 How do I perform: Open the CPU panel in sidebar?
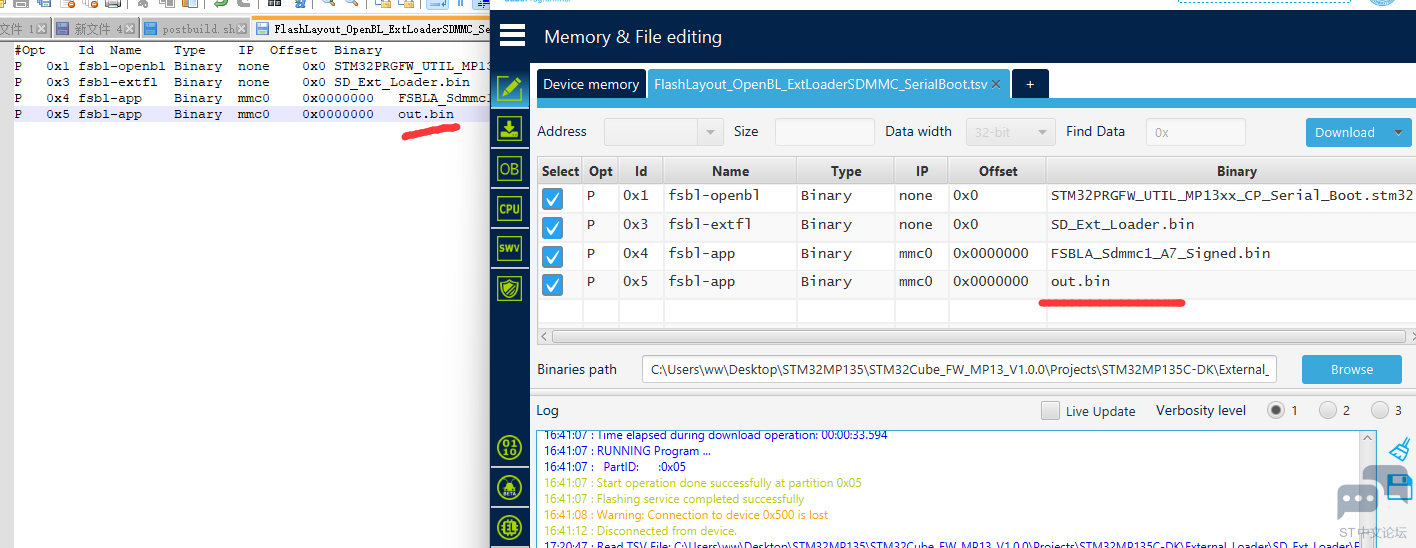pos(510,209)
